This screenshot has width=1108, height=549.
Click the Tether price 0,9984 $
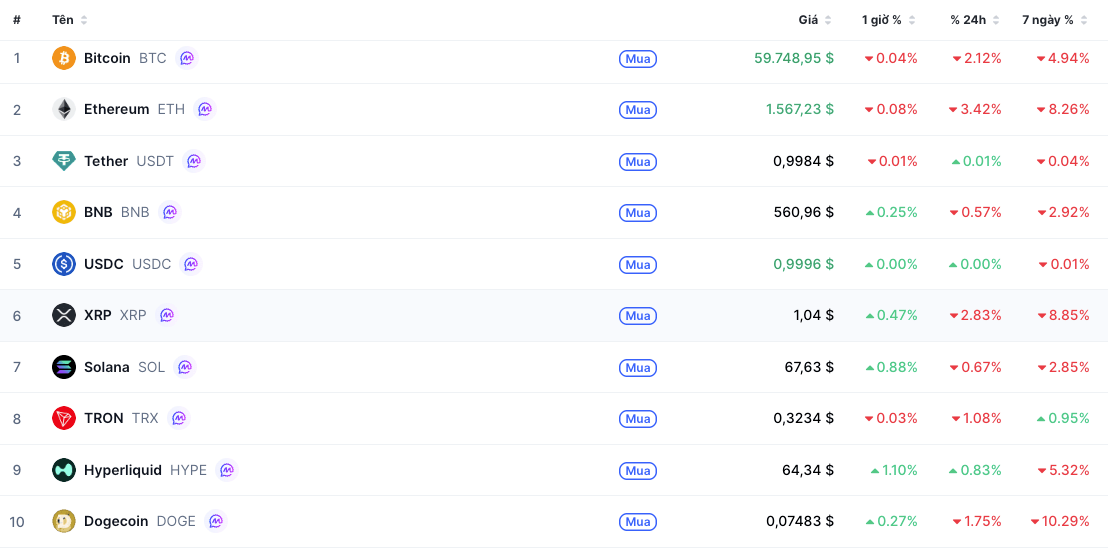[803, 161]
